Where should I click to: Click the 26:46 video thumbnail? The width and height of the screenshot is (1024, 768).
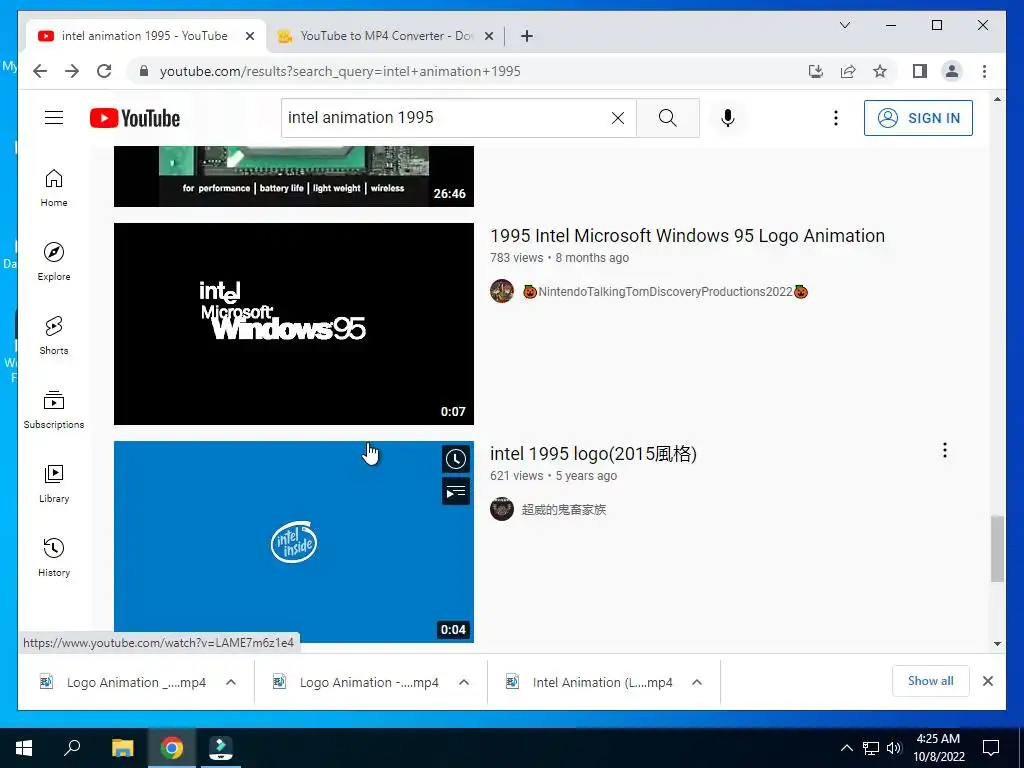(294, 176)
